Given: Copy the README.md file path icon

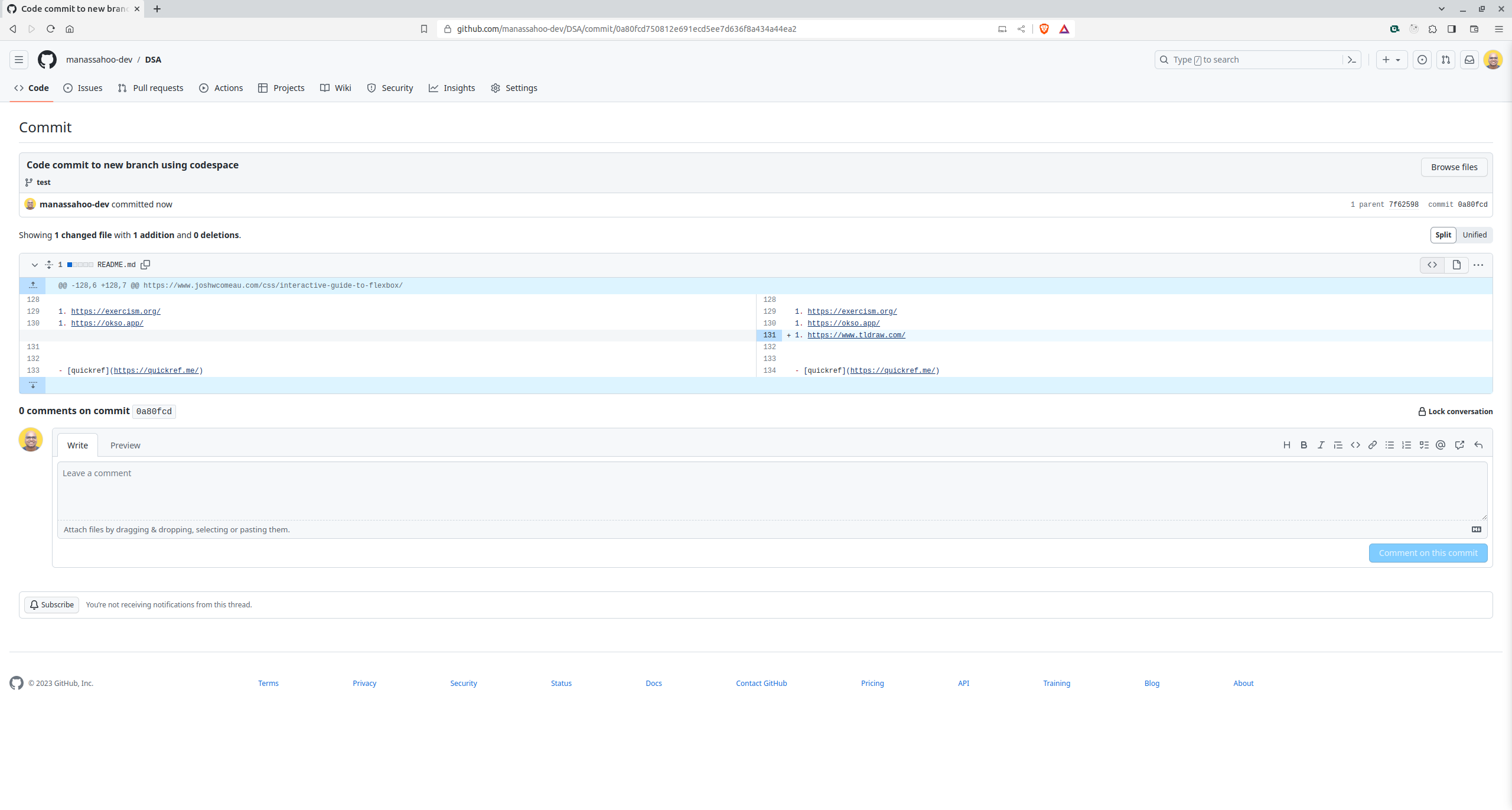Looking at the screenshot, I should 145,265.
